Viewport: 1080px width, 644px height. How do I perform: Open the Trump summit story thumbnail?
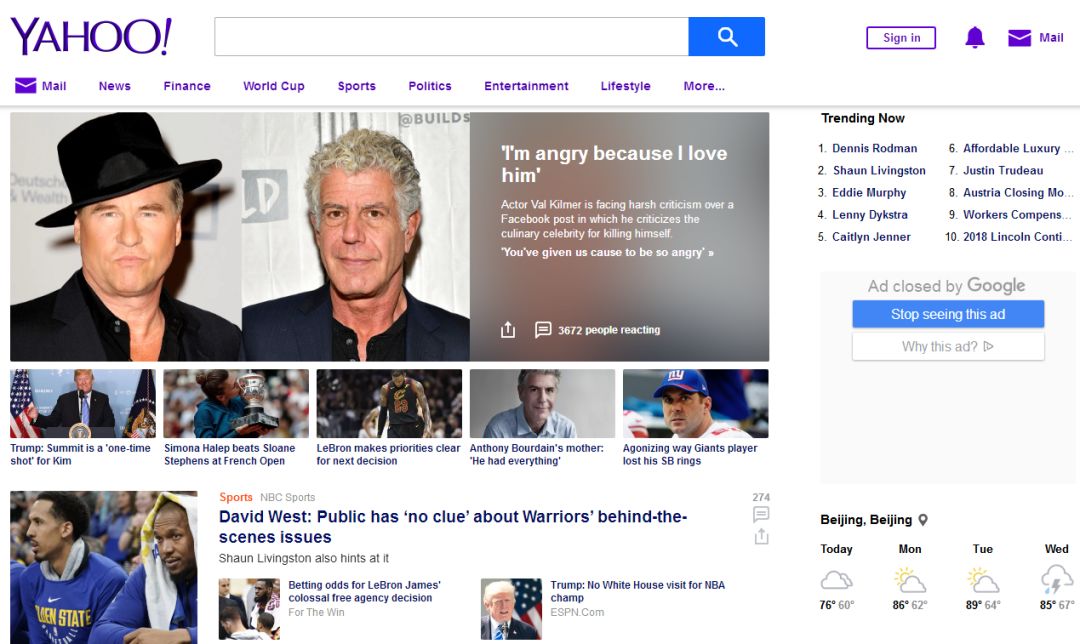[83, 404]
